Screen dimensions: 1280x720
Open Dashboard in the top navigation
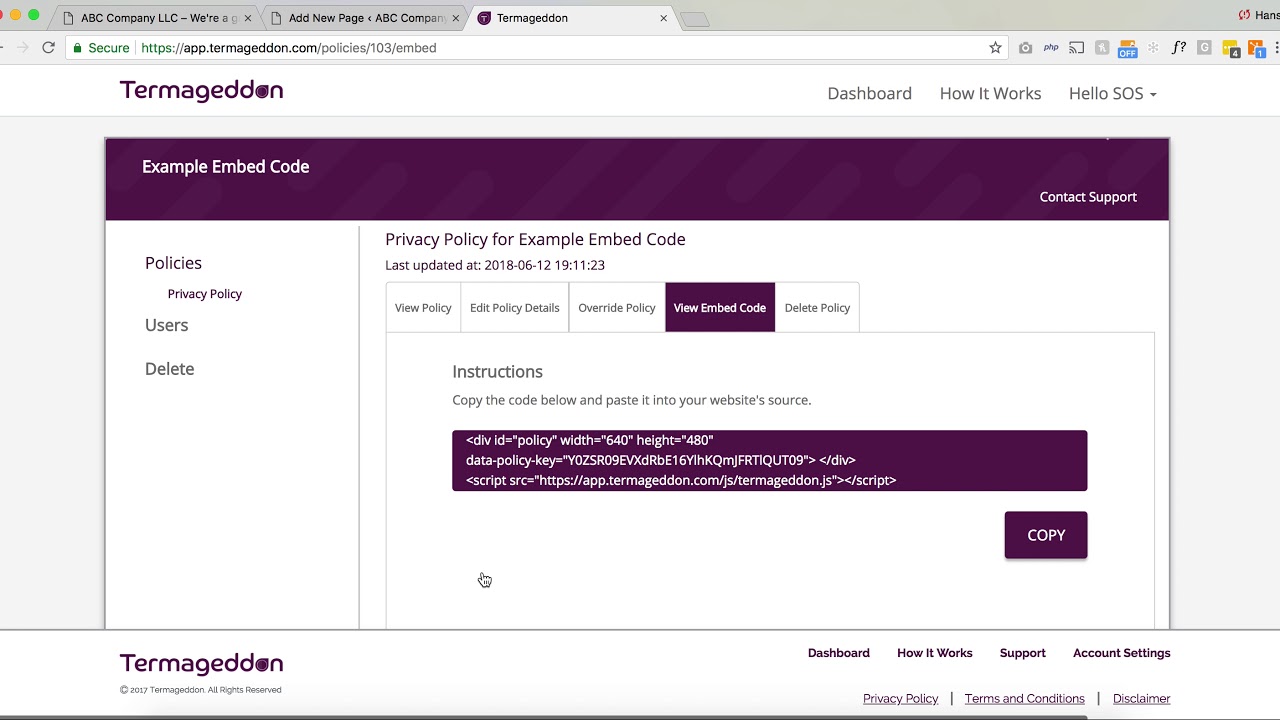tap(869, 93)
